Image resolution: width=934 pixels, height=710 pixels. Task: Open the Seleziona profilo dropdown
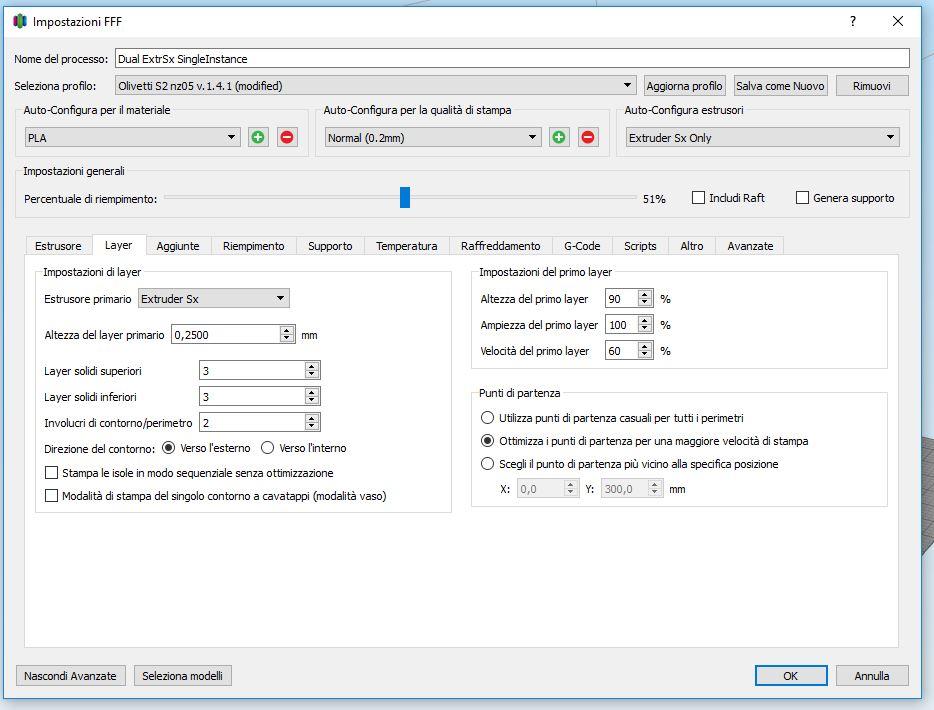[628, 86]
